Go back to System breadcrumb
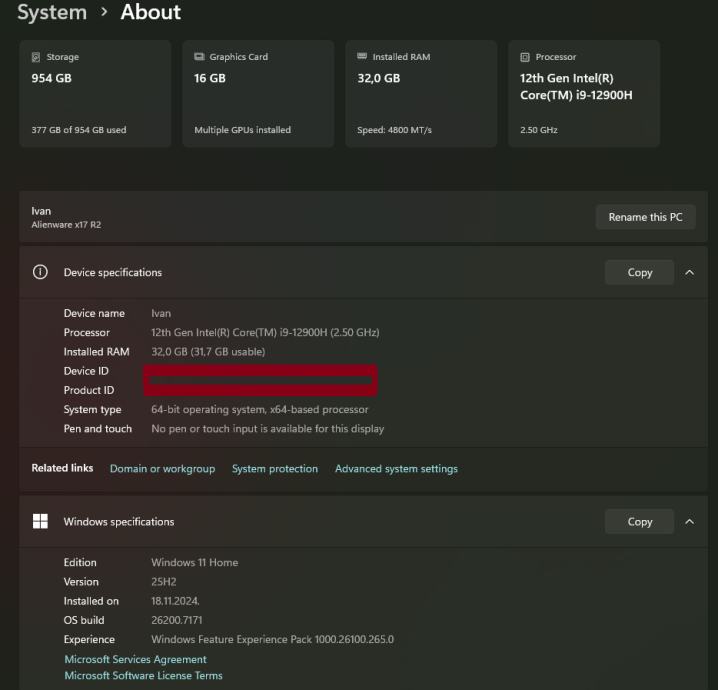The height and width of the screenshot is (690, 718). tap(51, 13)
